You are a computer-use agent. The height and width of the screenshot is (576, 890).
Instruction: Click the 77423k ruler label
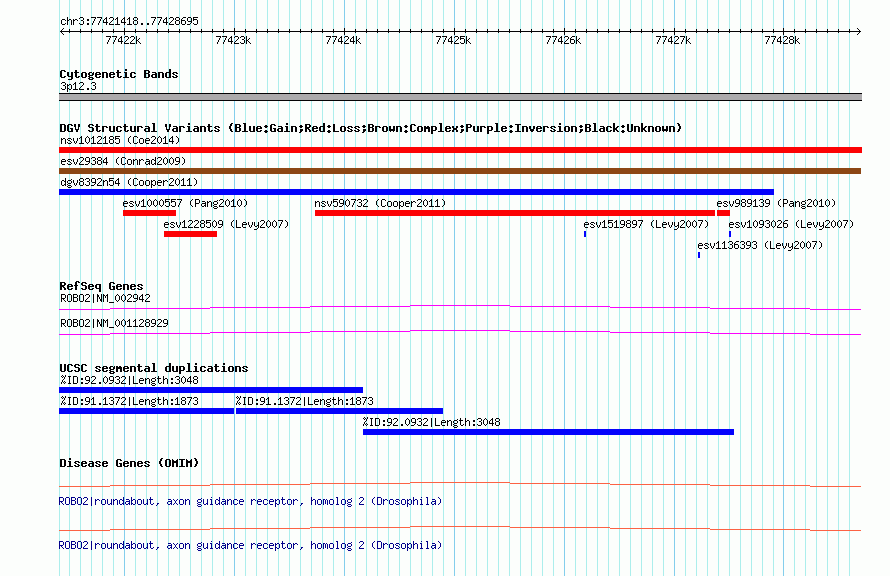click(233, 40)
